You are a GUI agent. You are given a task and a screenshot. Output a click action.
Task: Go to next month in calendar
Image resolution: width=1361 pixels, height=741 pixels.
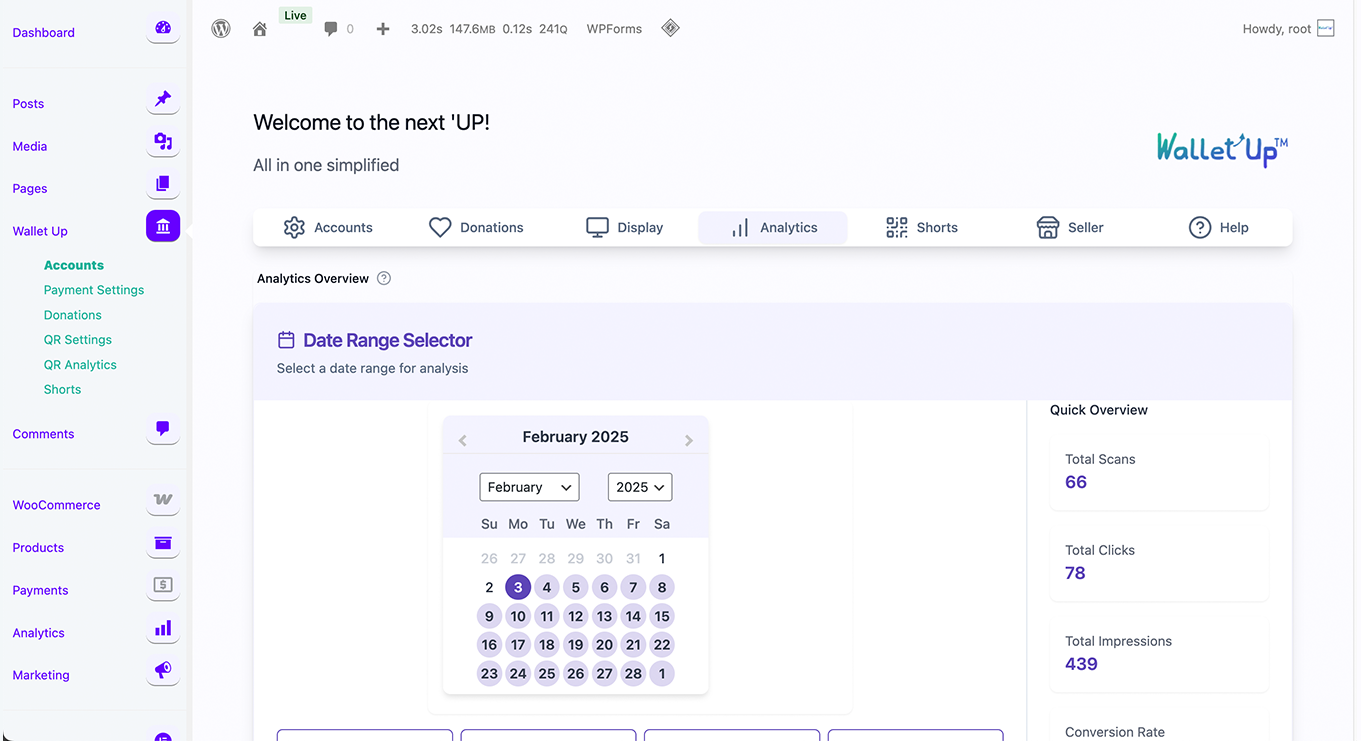coord(689,440)
